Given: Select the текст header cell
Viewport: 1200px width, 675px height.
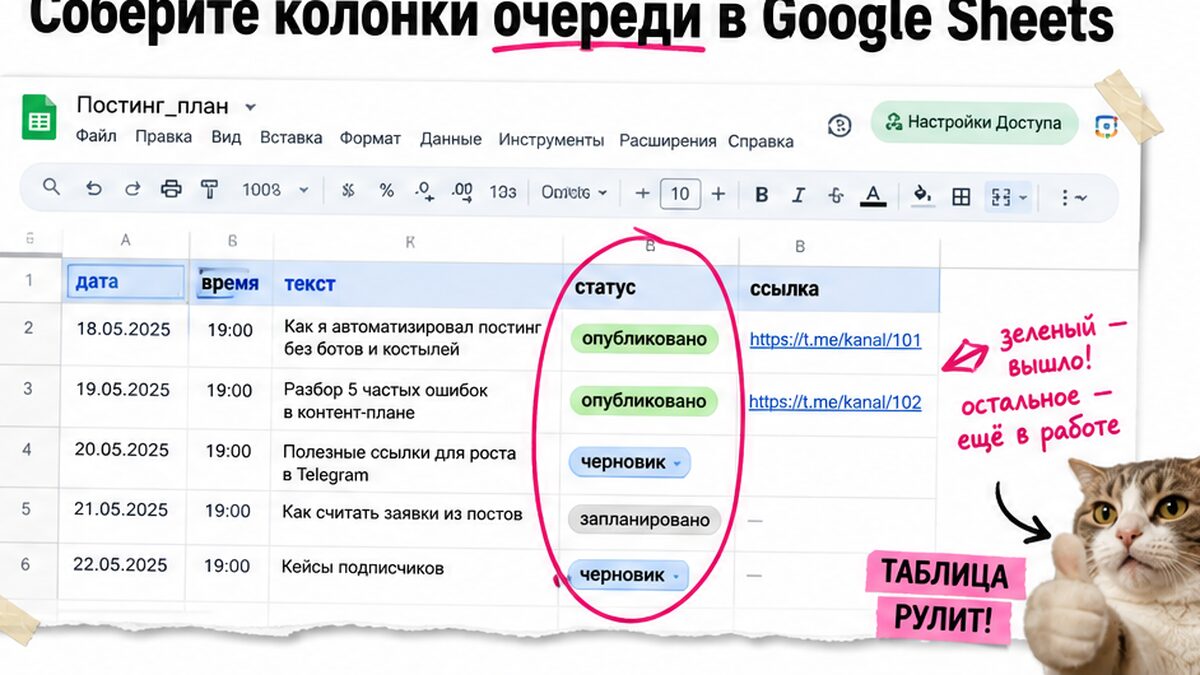Looking at the screenshot, I should (x=417, y=286).
